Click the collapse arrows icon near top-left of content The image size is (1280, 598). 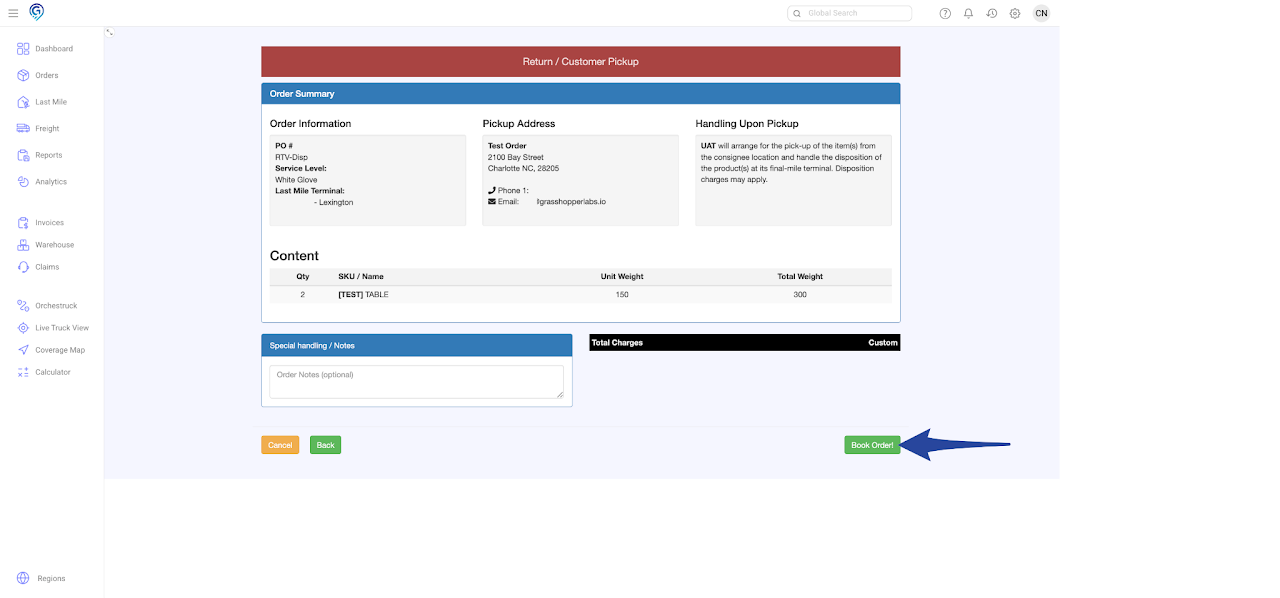pyautogui.click(x=109, y=32)
